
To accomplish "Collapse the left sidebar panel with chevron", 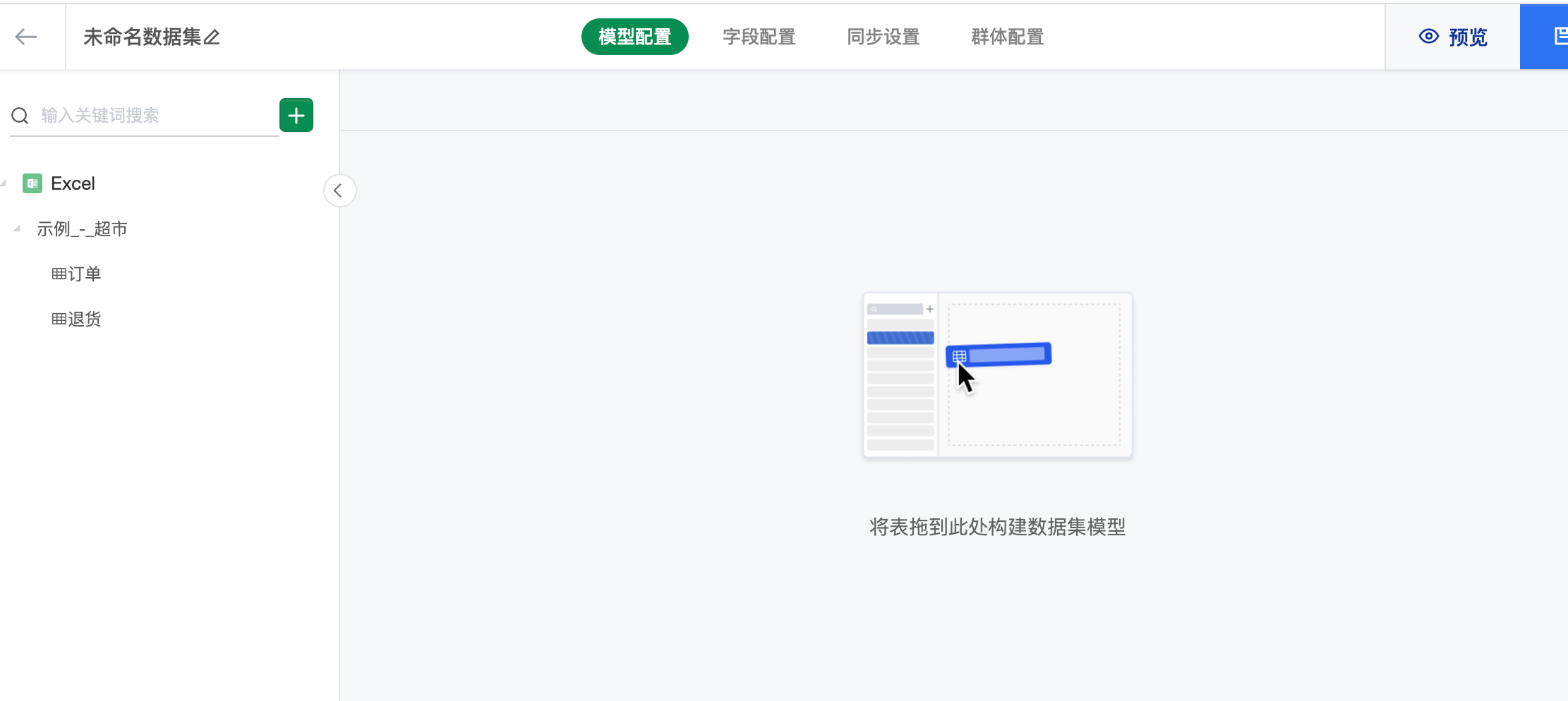I will click(x=339, y=190).
